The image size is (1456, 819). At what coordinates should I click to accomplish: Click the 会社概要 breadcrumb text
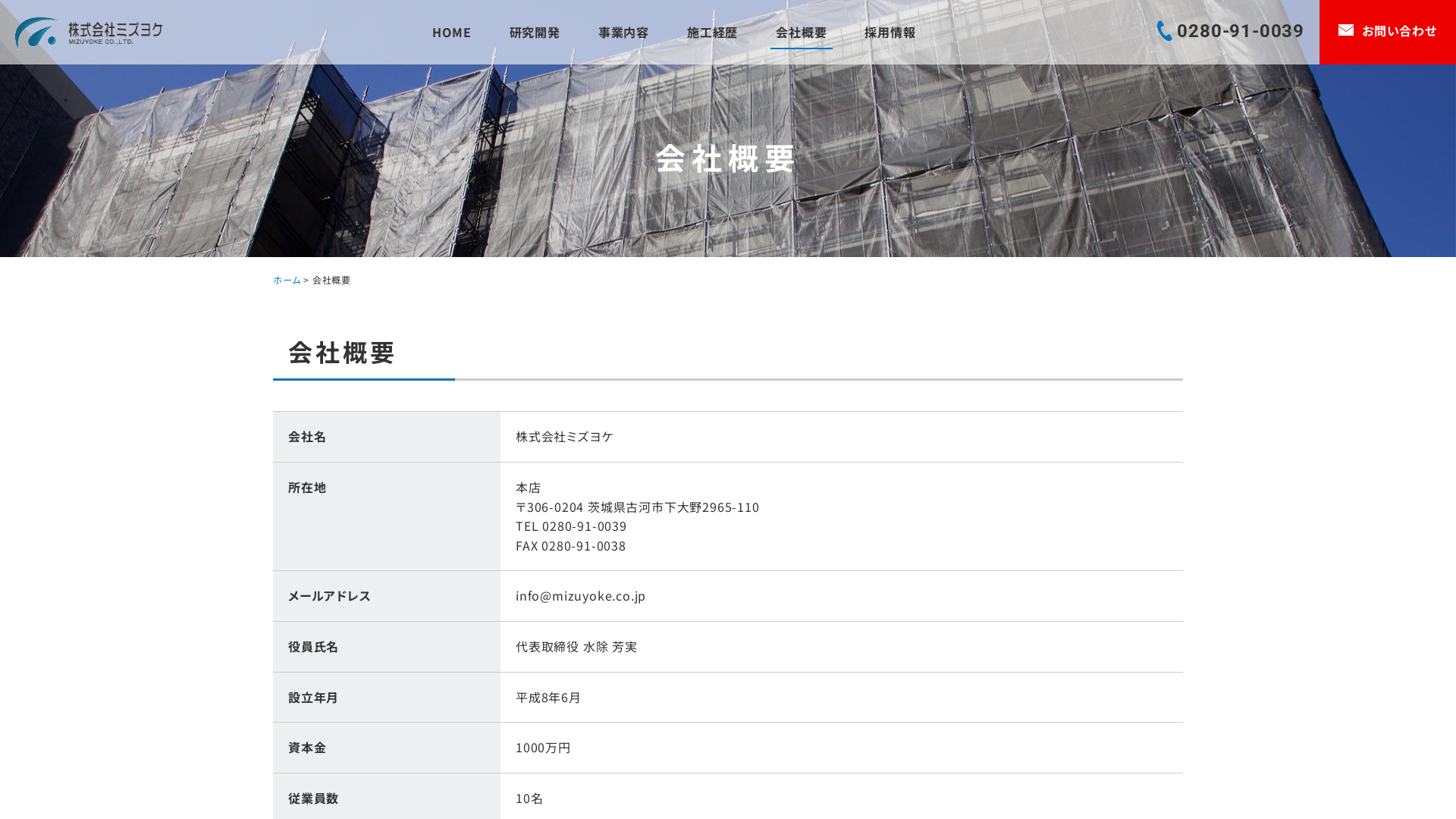coord(331,280)
